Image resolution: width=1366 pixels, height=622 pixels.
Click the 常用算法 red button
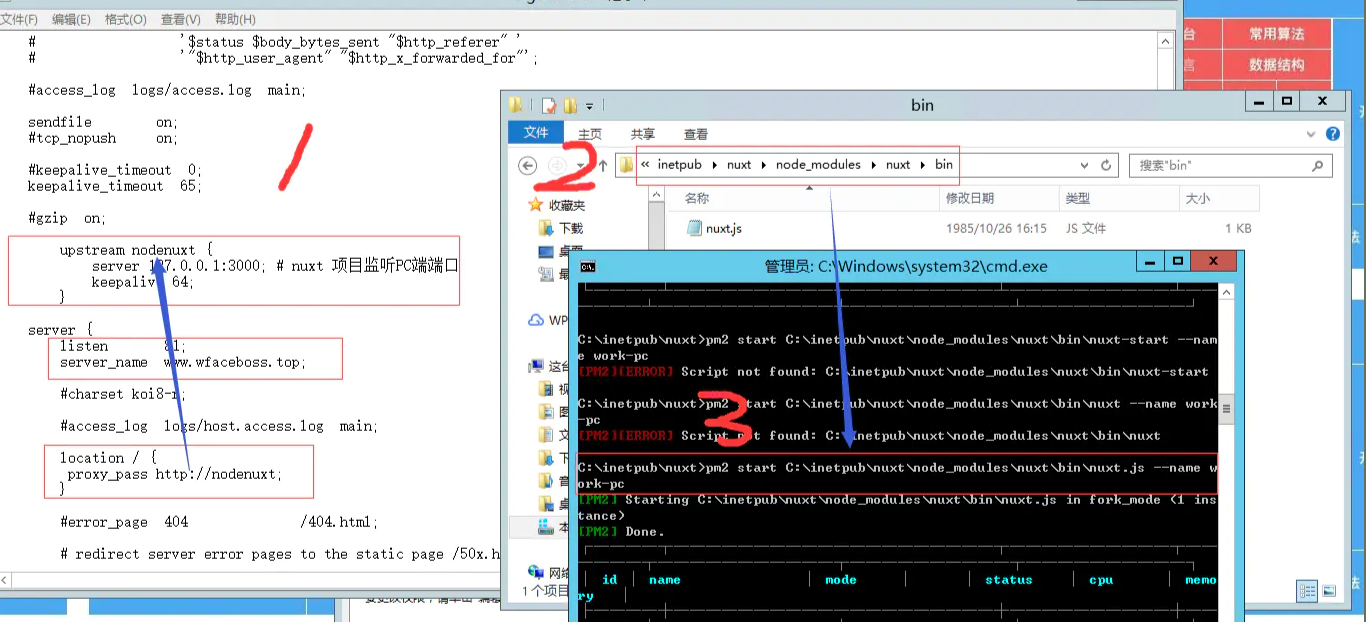point(1277,34)
